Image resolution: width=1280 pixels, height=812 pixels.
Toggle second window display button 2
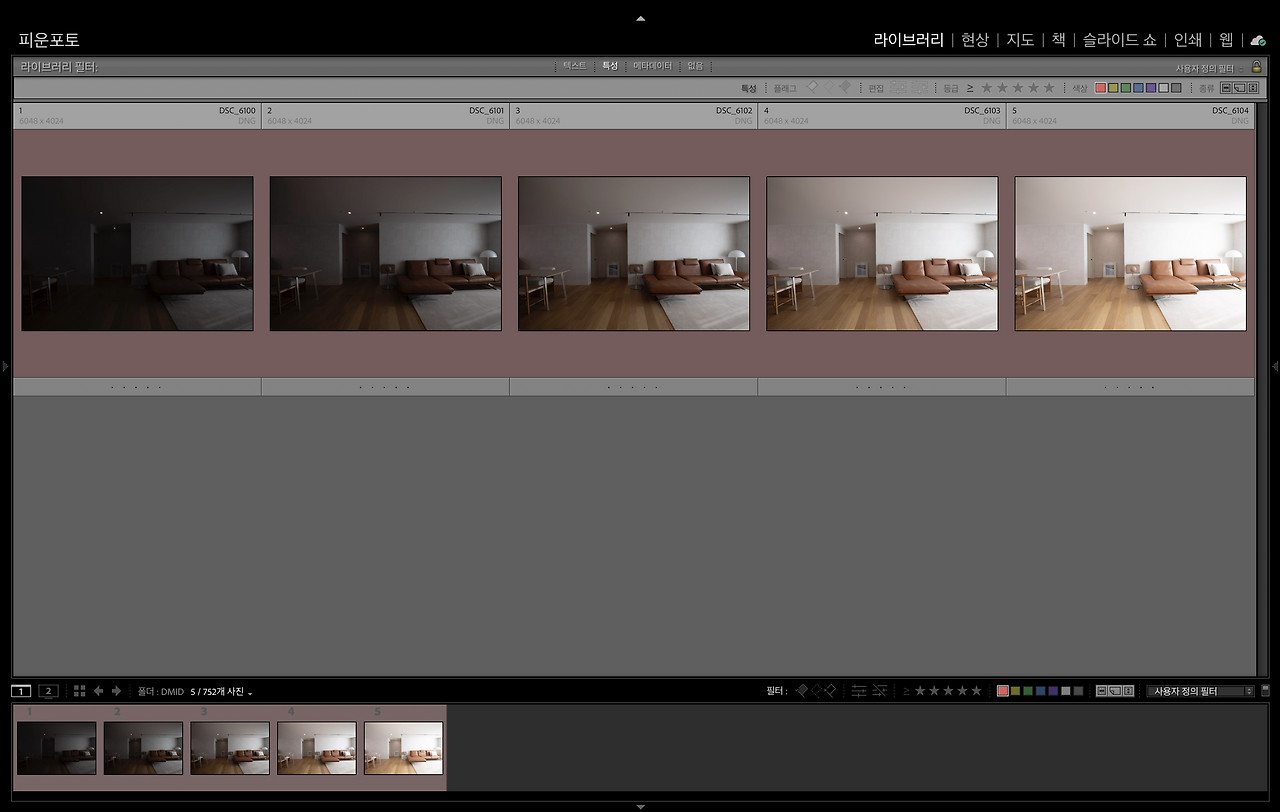48,691
